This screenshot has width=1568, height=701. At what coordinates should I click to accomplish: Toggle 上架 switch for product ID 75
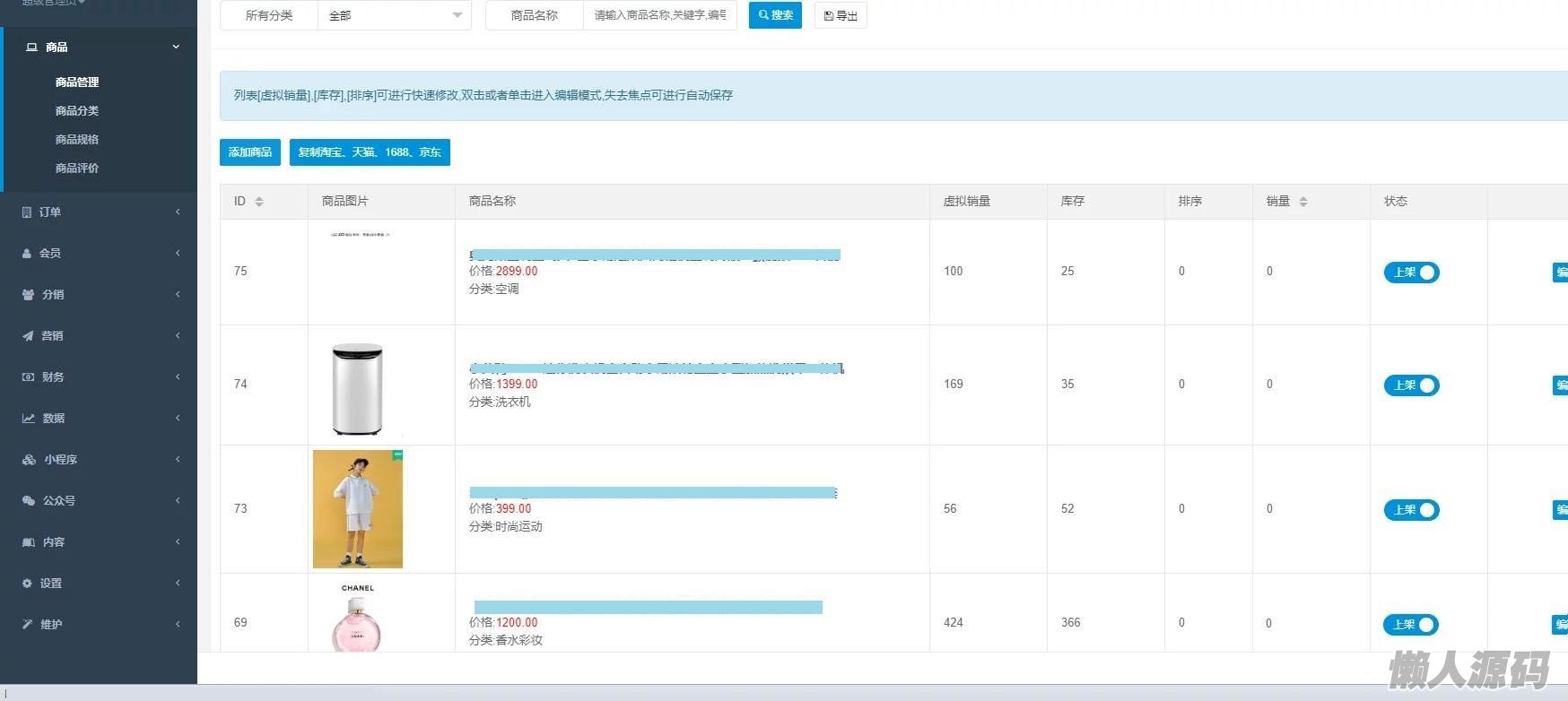coord(1411,273)
